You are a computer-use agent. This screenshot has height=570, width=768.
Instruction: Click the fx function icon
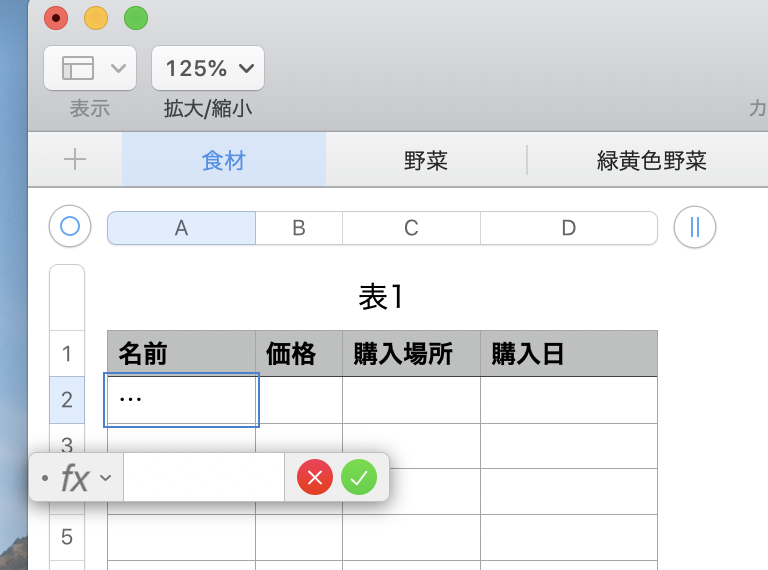tap(75, 479)
